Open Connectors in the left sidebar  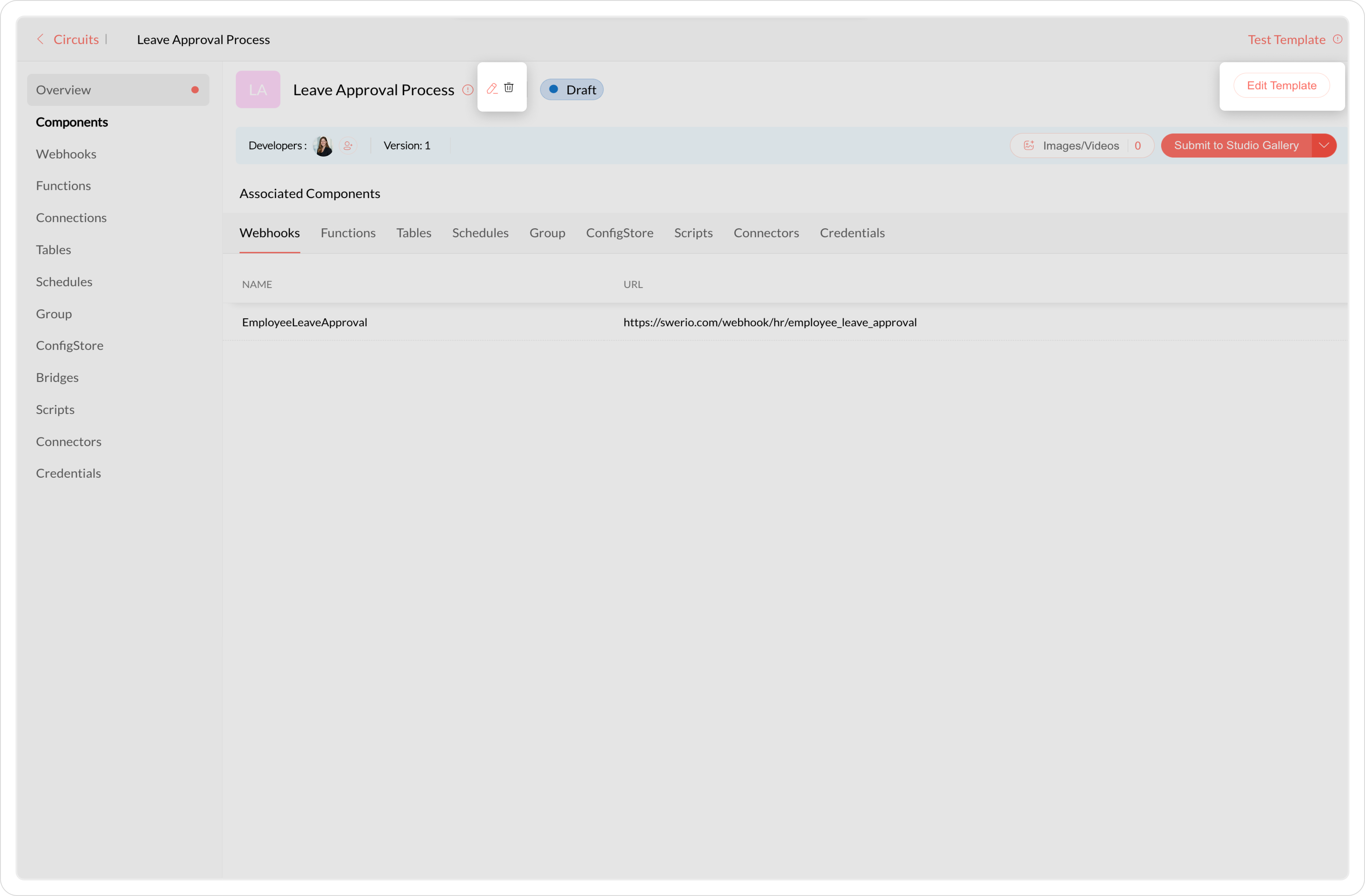point(68,441)
